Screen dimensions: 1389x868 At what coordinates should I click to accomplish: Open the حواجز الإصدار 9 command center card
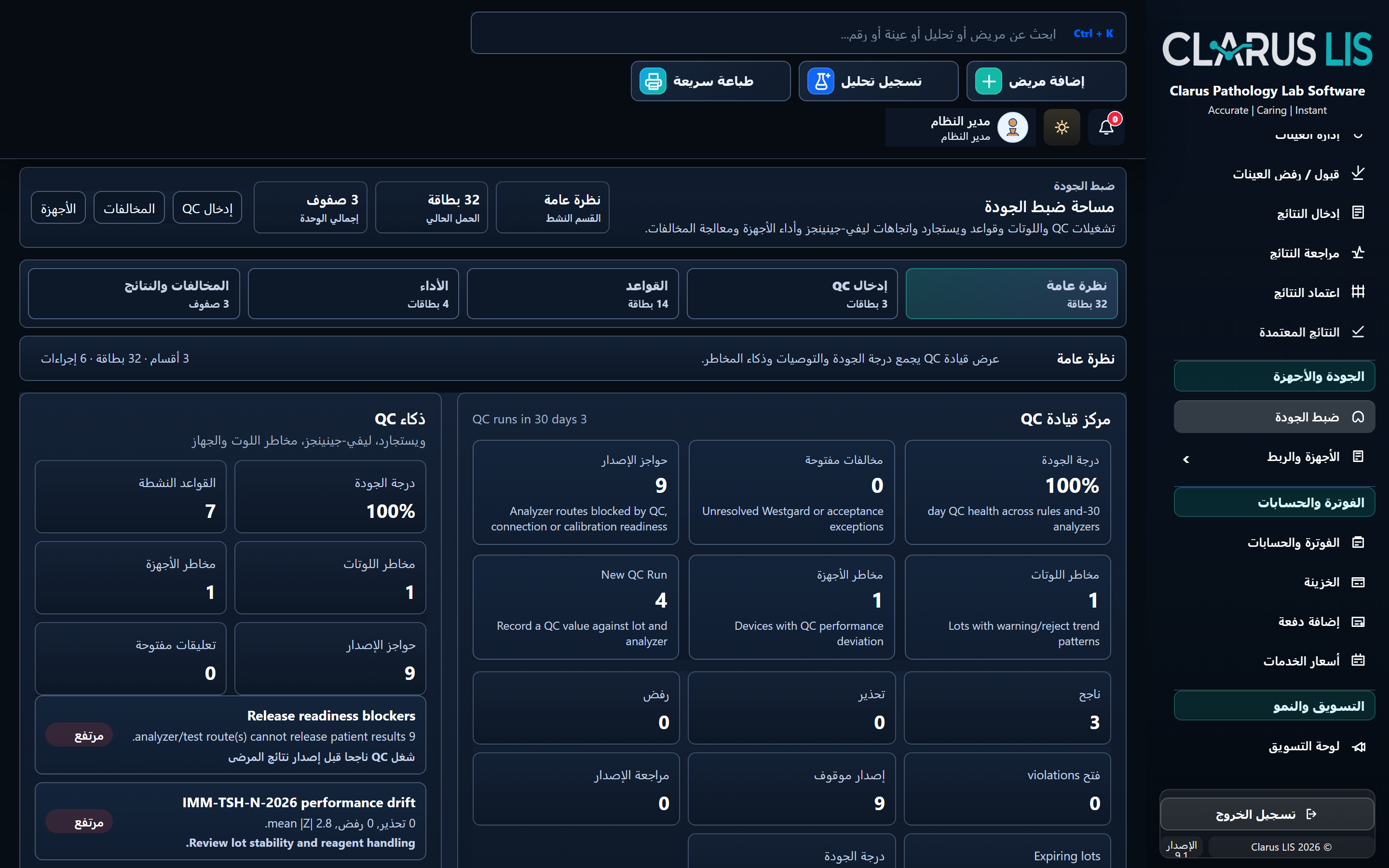click(x=576, y=492)
